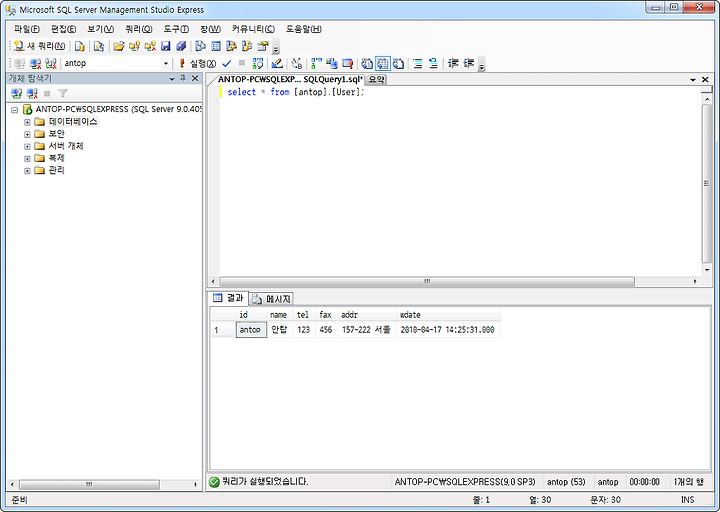This screenshot has width=720, height=512.
Task: Switch output to Results to Text
Action: click(x=367, y=63)
